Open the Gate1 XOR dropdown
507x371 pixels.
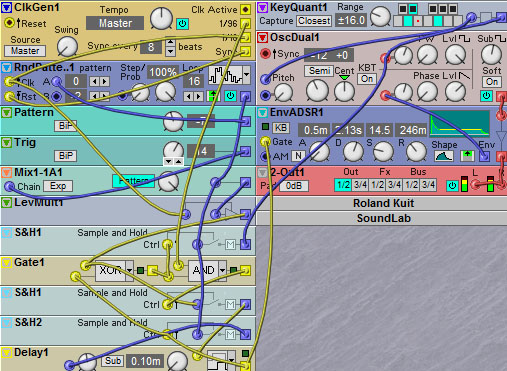point(129,270)
